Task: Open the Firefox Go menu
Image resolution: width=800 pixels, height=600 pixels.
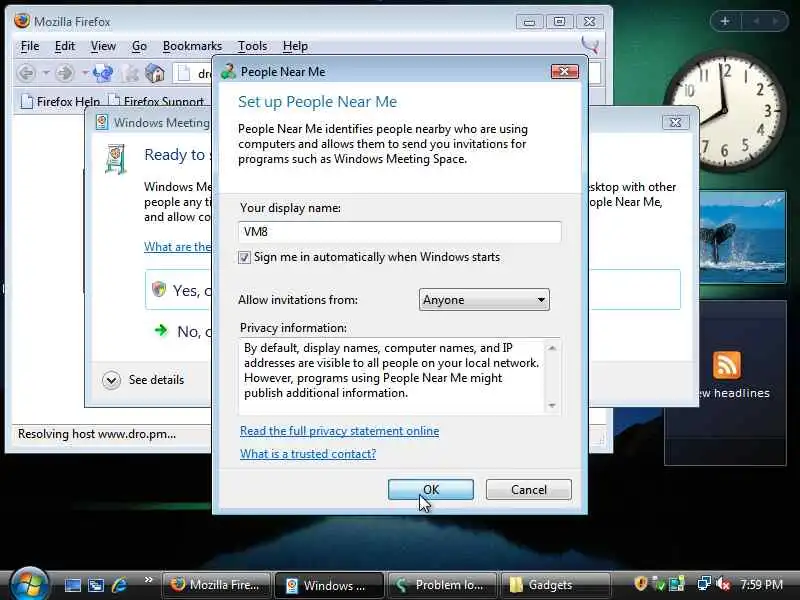Action: pyautogui.click(x=139, y=46)
